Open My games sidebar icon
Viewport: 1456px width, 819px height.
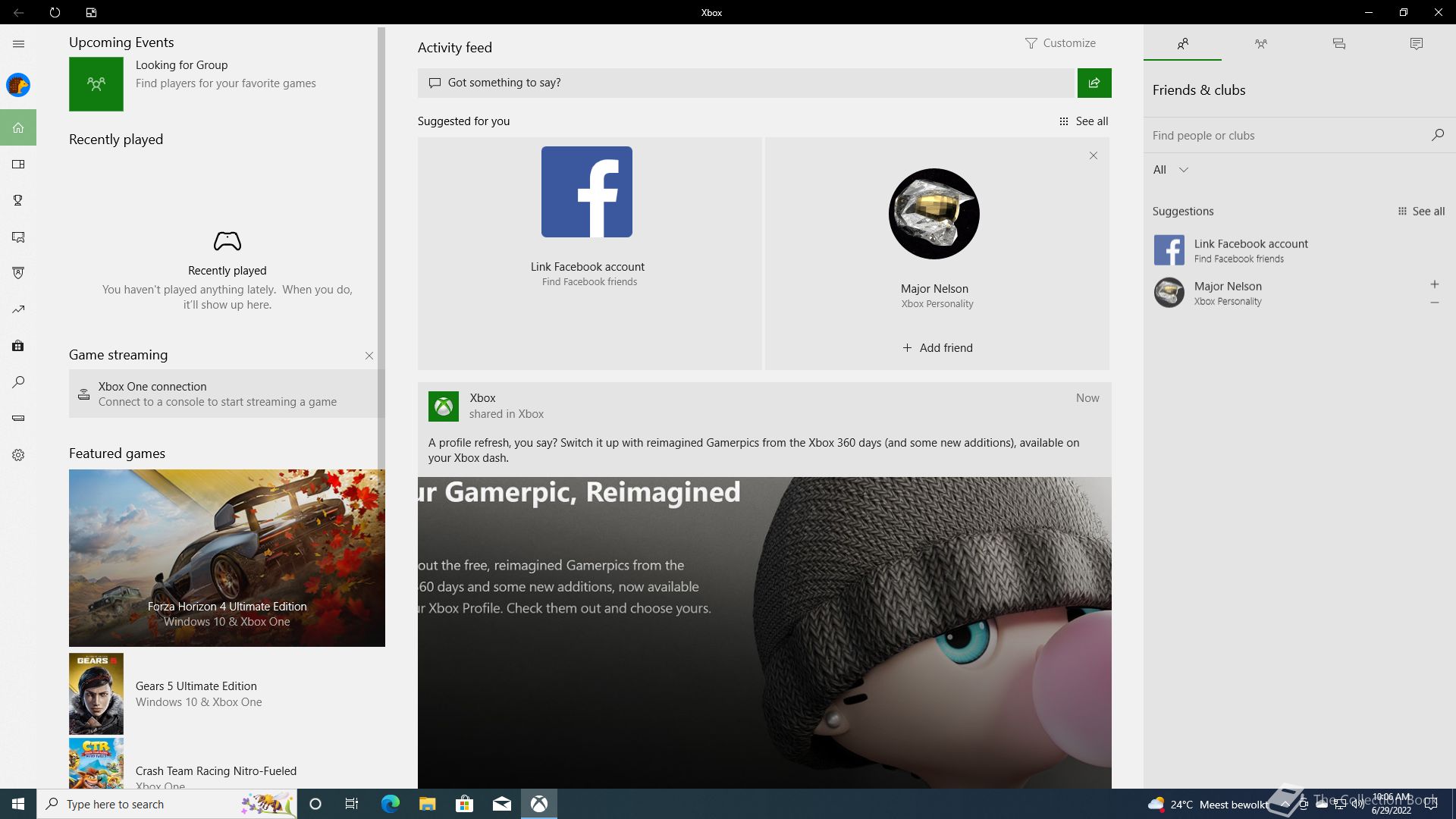coord(18,164)
